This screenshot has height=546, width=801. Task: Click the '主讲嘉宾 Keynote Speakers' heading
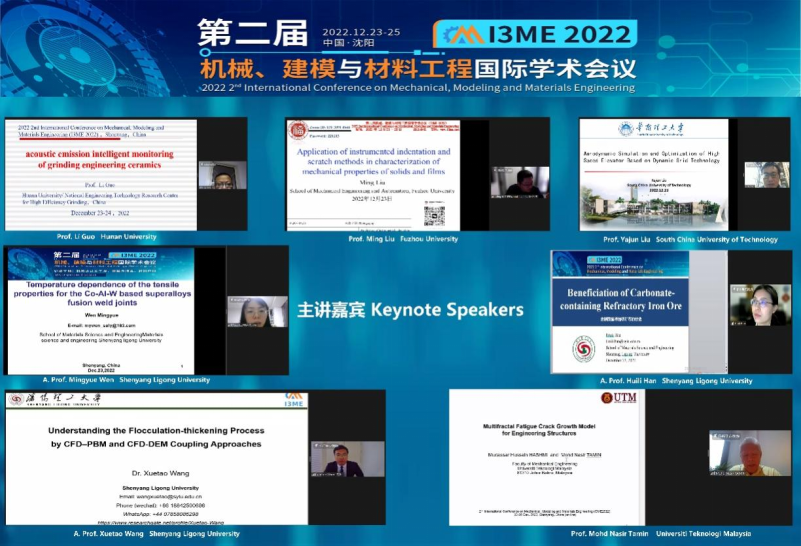(410, 310)
